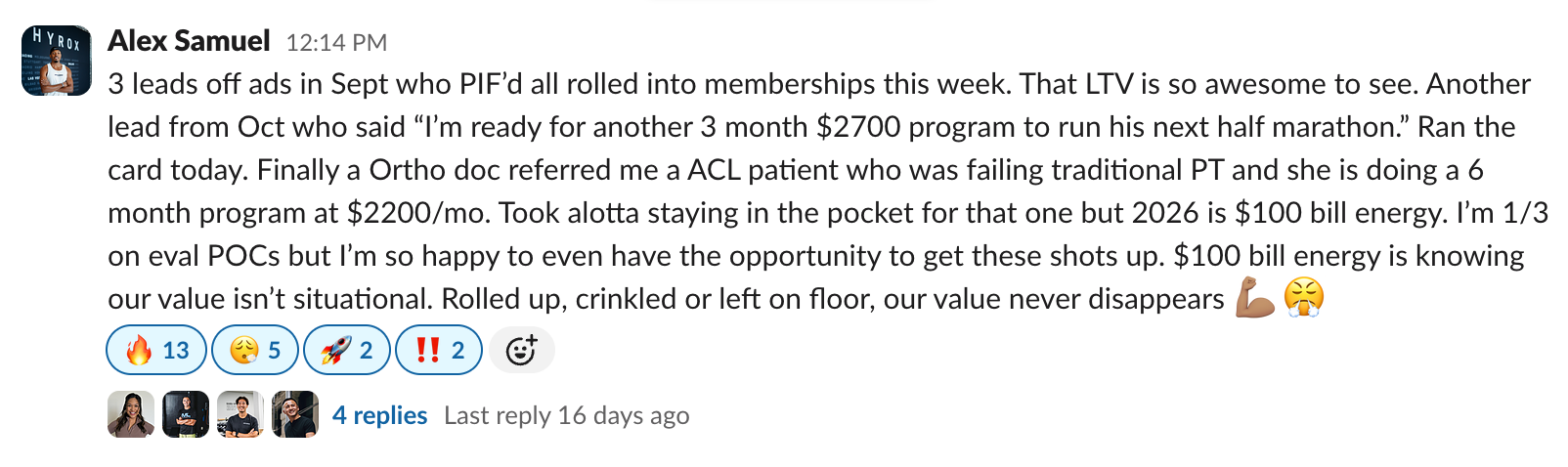This screenshot has width=1568, height=467.
Task: Click the third replier avatar in thread
Action: click(x=240, y=414)
